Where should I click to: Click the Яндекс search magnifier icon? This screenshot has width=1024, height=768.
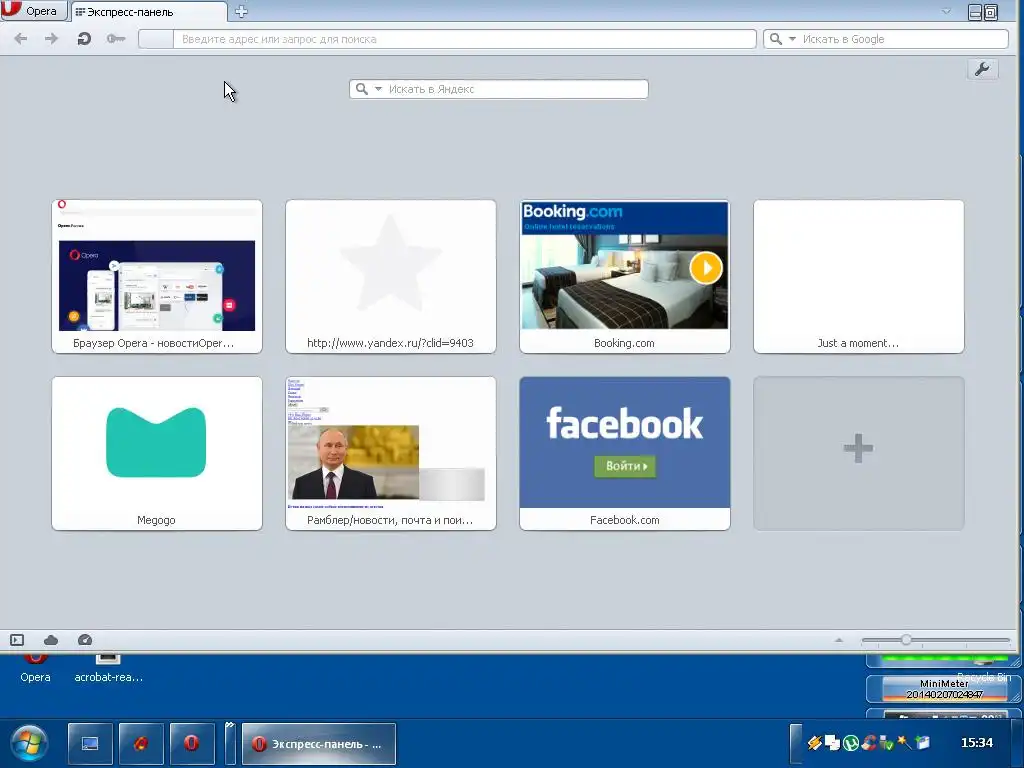point(362,89)
